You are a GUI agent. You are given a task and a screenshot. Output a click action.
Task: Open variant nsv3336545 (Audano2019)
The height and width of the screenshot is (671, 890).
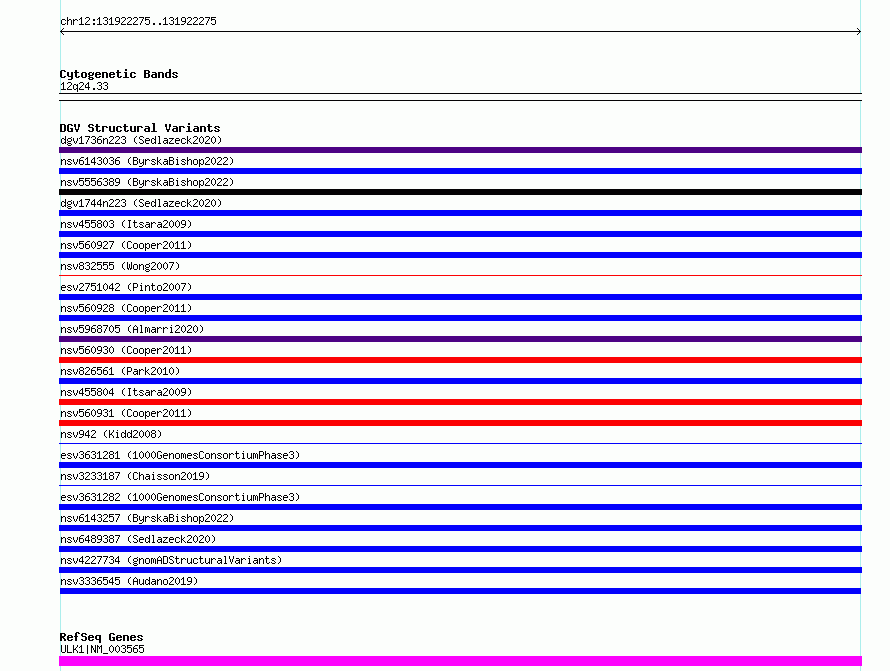(129, 581)
